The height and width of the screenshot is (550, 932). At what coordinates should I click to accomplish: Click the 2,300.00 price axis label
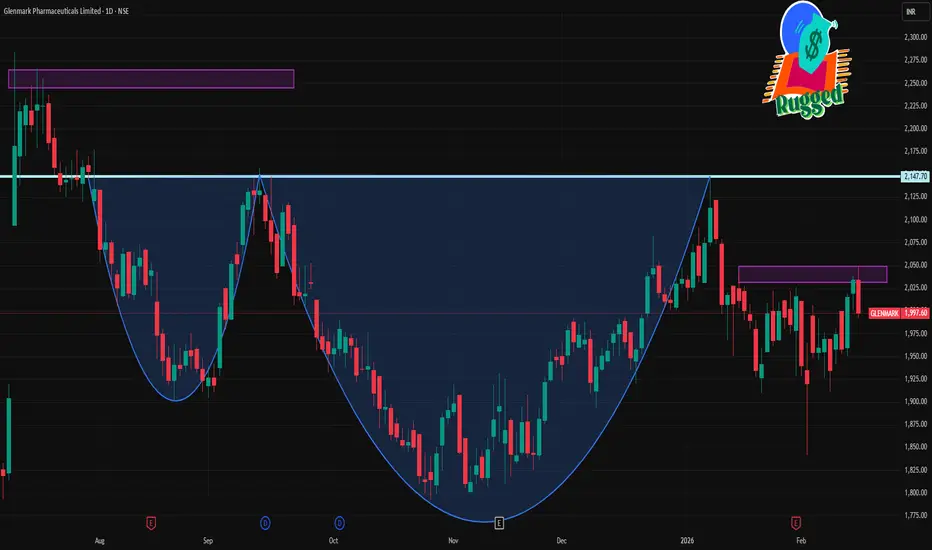(x=915, y=37)
